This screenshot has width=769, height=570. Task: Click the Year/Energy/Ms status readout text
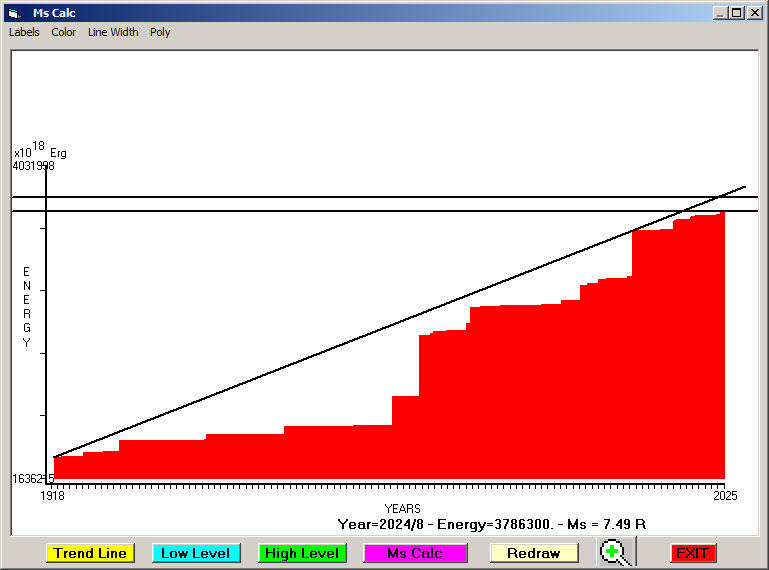click(491, 524)
